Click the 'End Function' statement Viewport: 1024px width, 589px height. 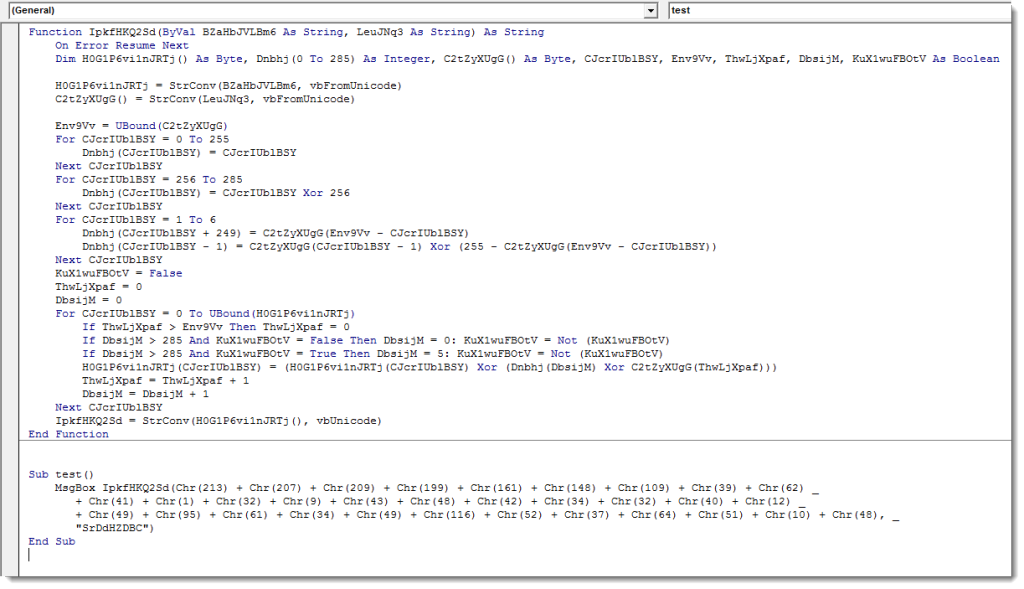(69, 434)
